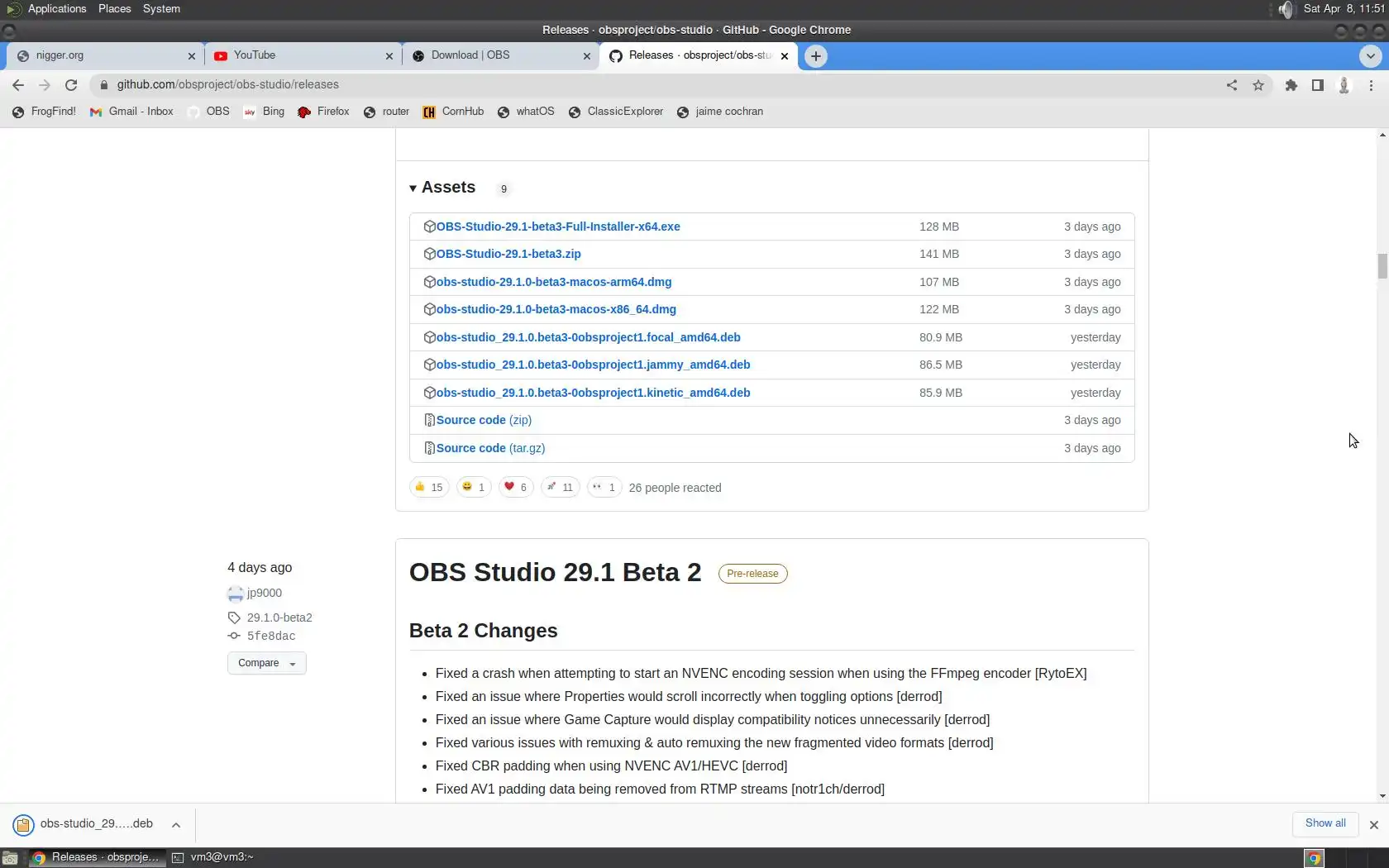Open jp9000's profile link

click(264, 594)
